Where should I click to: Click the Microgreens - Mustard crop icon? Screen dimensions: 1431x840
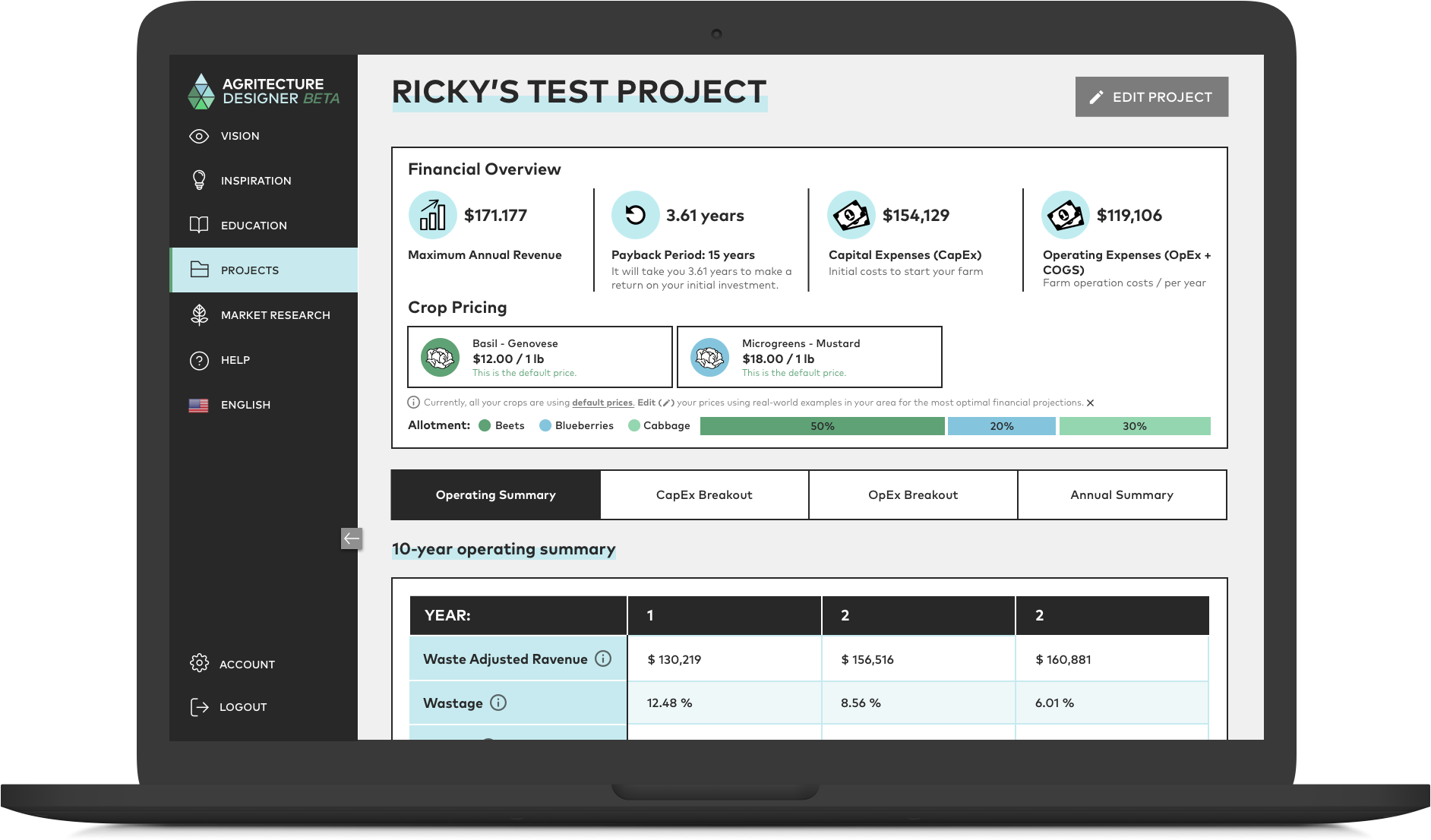[710, 357]
